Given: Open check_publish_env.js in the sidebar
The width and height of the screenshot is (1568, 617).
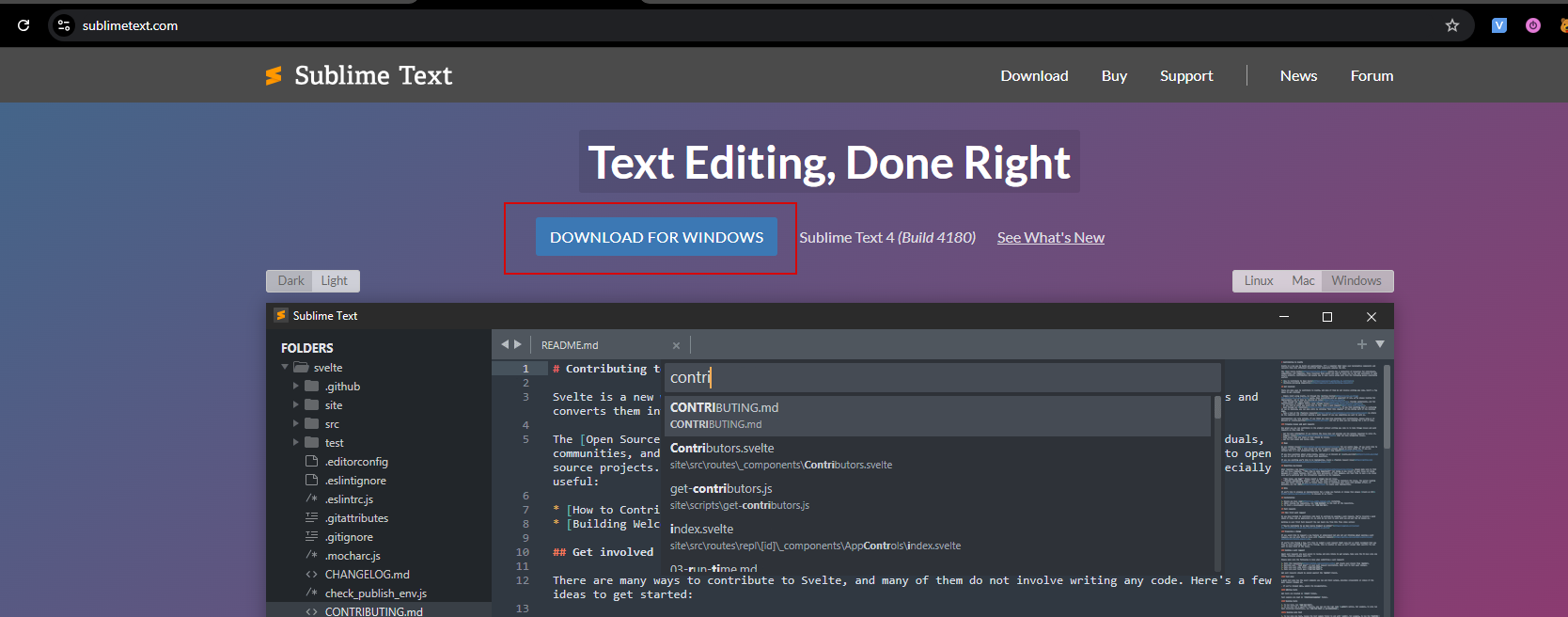Looking at the screenshot, I should [376, 593].
